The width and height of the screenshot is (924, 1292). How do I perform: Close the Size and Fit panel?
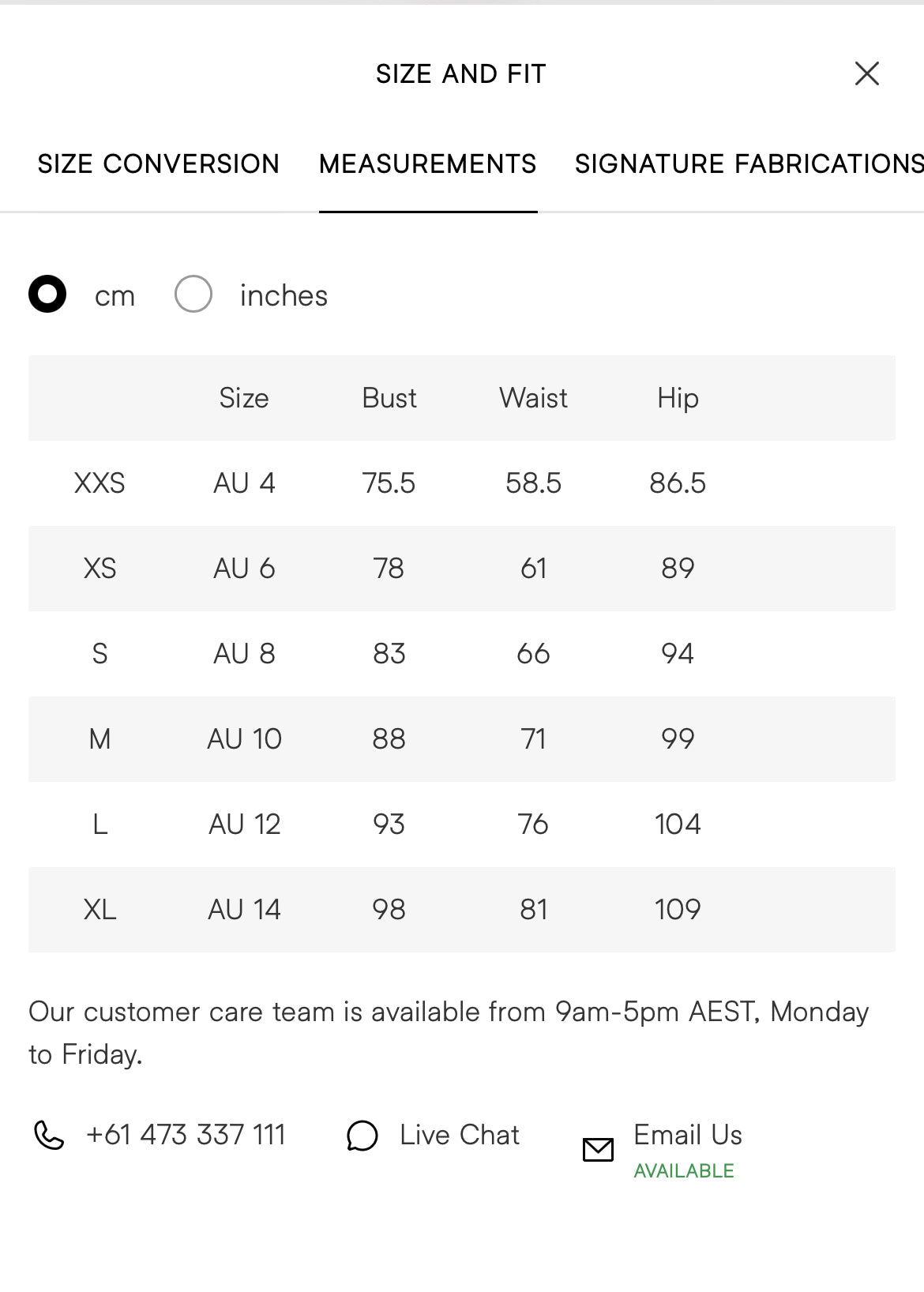[866, 73]
